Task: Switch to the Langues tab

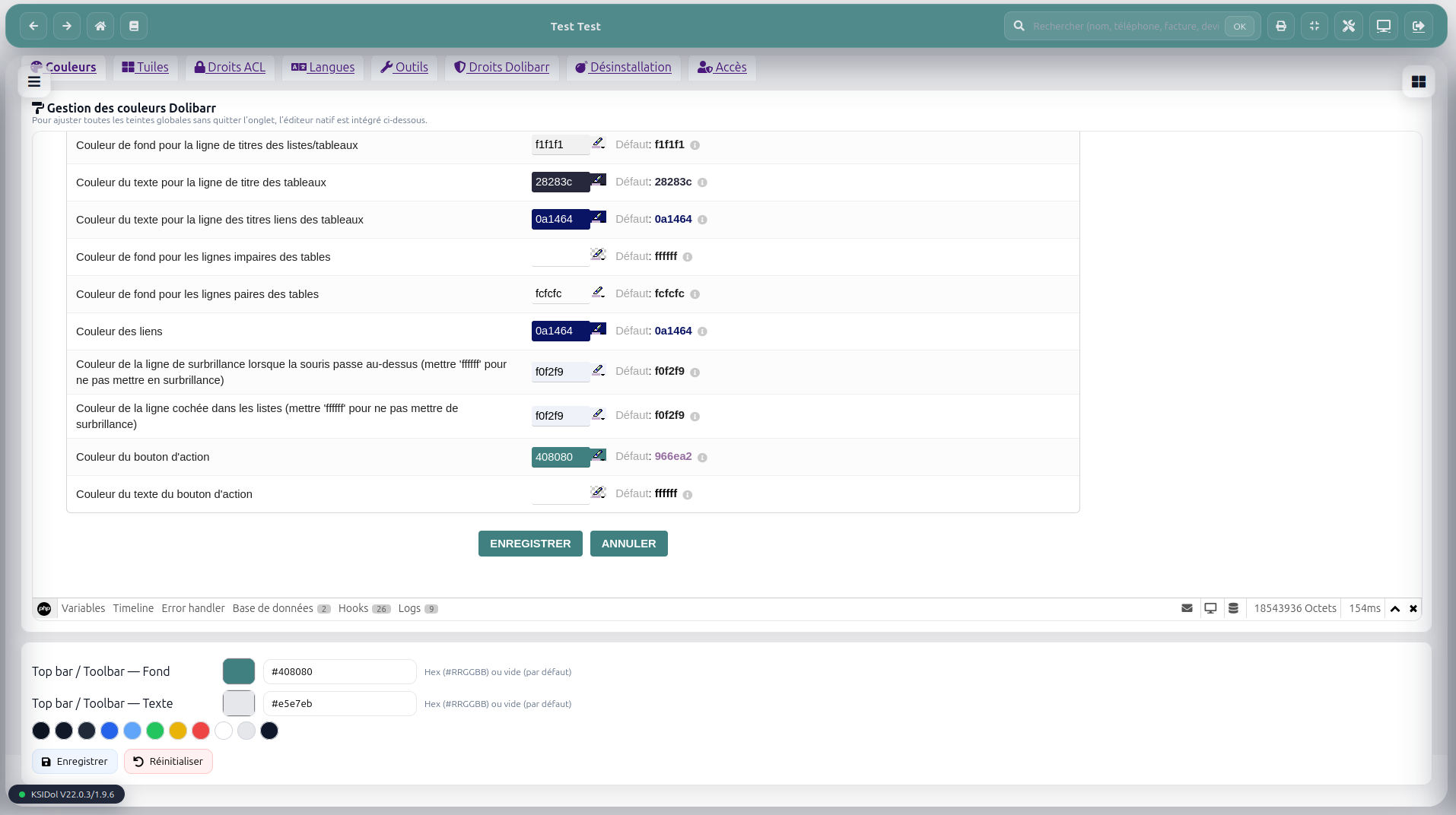Action: (x=323, y=68)
